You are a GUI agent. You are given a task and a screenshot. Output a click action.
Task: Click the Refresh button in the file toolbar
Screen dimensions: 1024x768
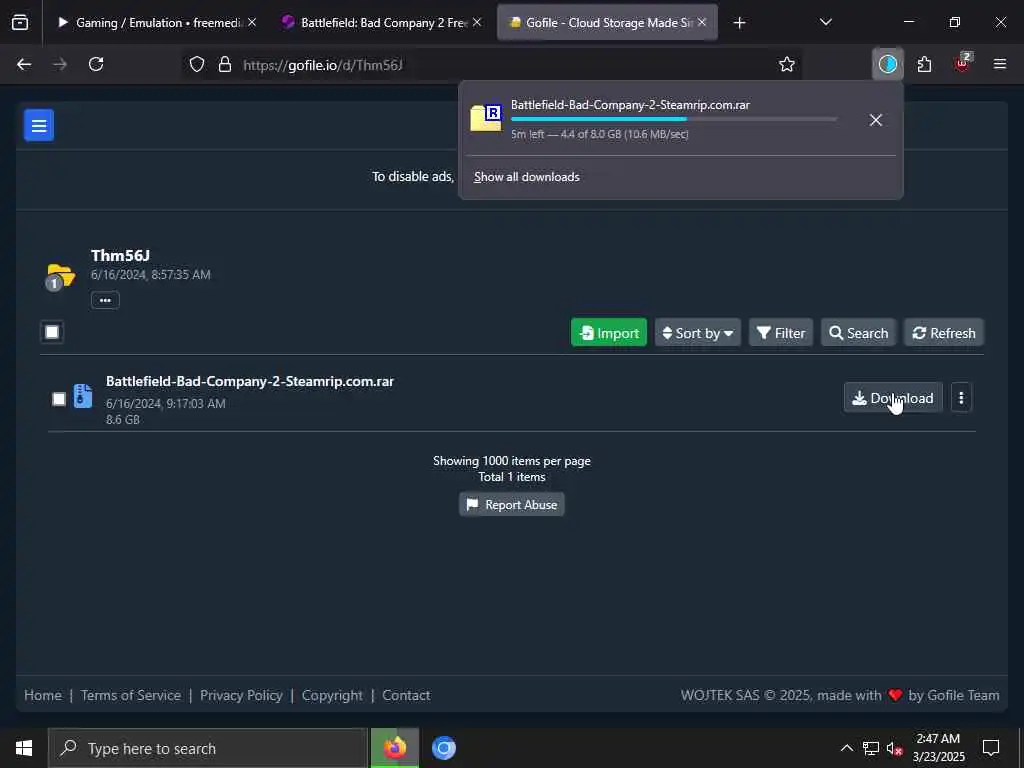tap(944, 333)
